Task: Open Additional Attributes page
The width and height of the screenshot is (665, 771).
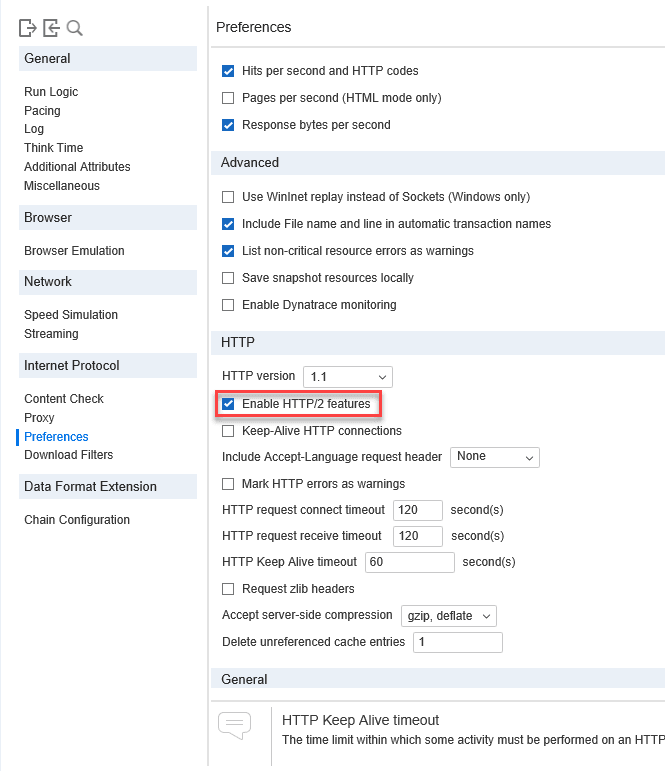Action: 77,167
